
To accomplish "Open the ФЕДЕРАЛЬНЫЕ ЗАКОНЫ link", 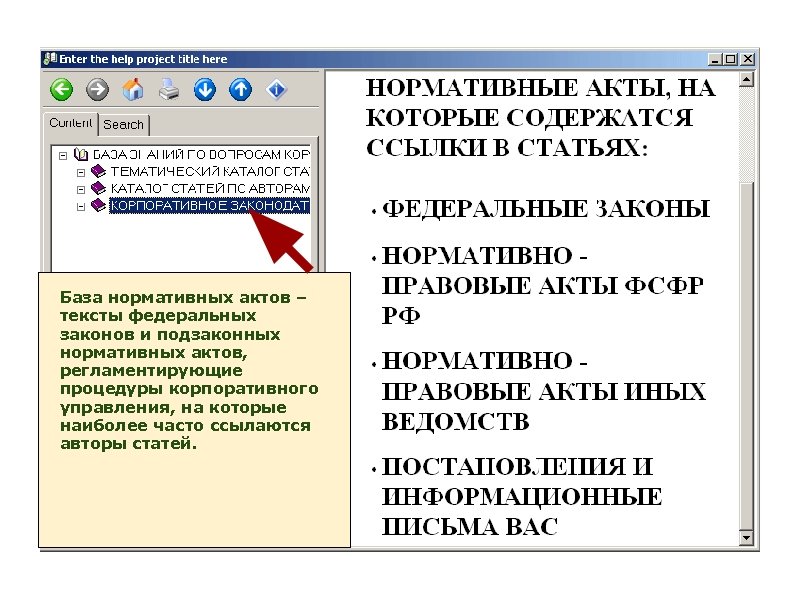I will 546,209.
